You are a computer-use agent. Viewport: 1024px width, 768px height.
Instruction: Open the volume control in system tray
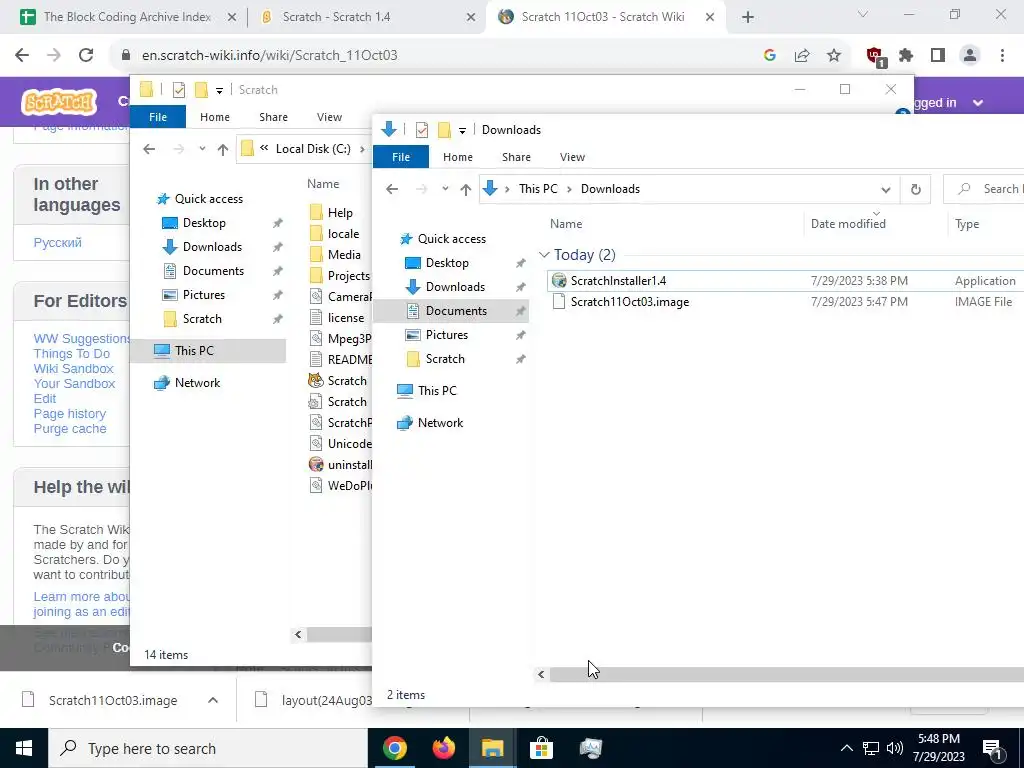[x=895, y=748]
